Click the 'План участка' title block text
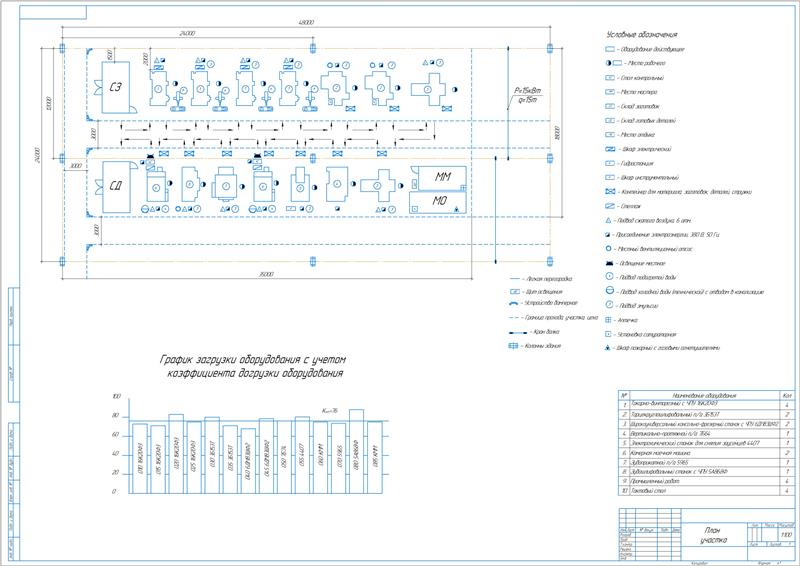Viewport: 800px width, 566px height. pos(713,535)
